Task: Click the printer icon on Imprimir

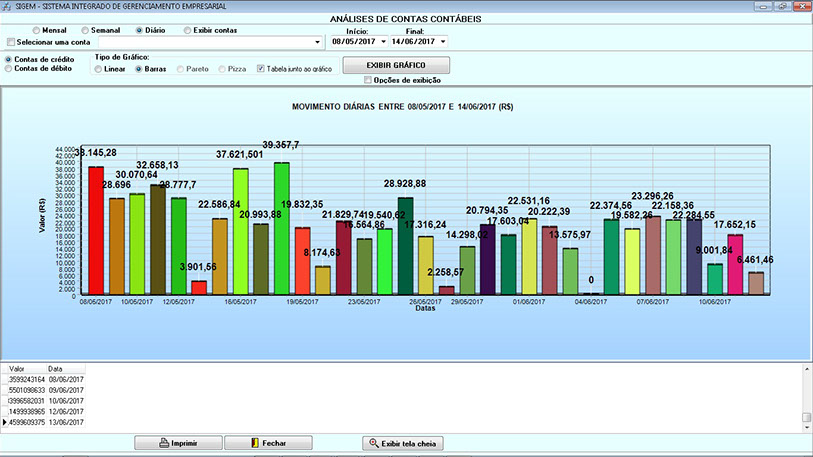Action: coord(164,442)
